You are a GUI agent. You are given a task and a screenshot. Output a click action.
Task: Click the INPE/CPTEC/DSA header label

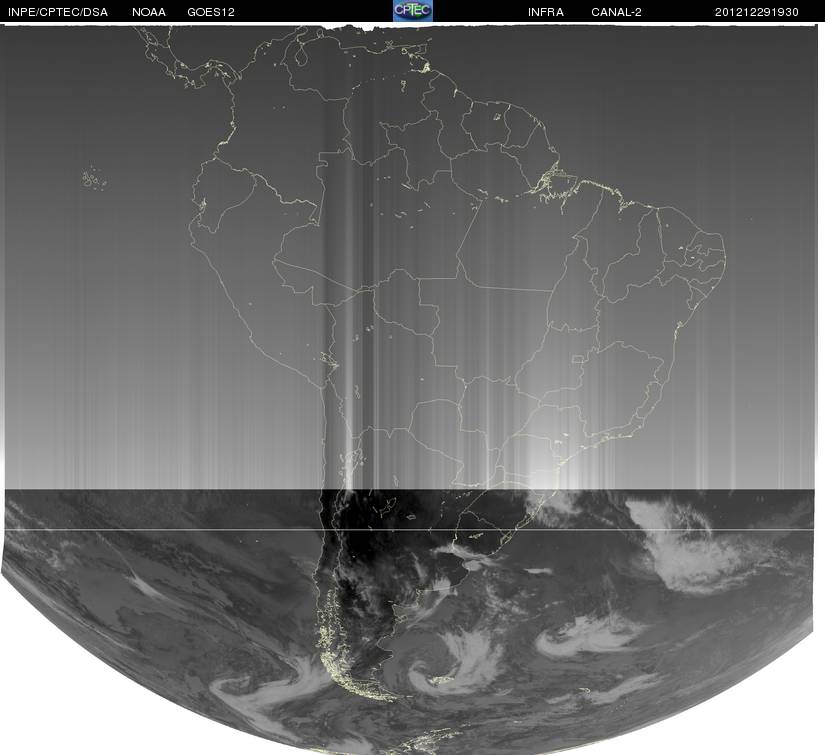(x=58, y=12)
